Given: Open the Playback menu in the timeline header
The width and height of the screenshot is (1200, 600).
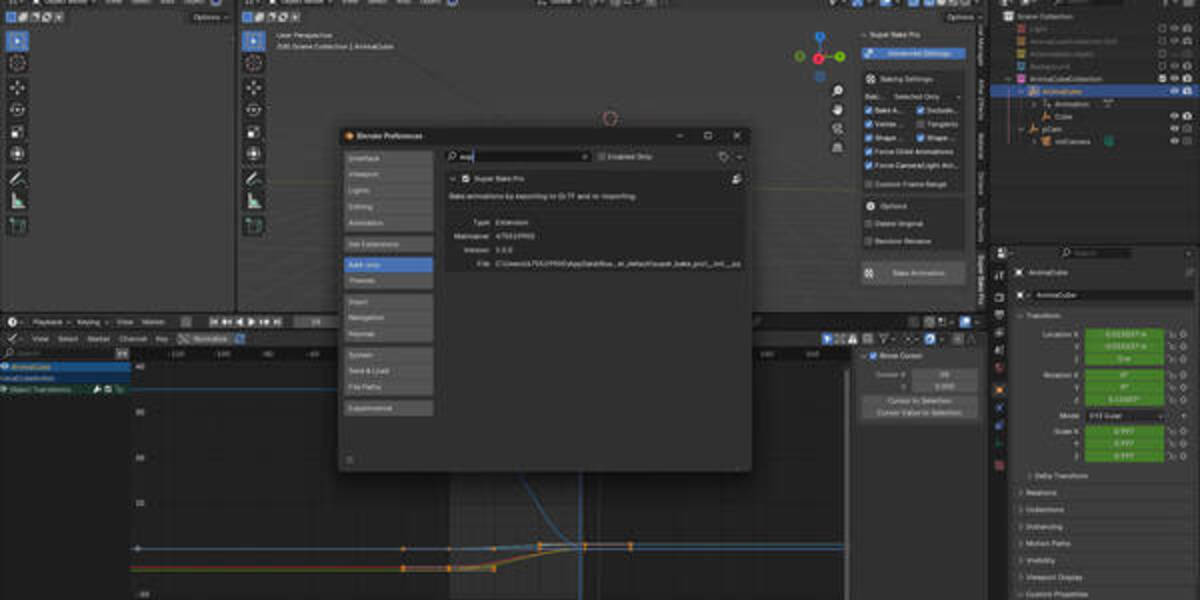Looking at the screenshot, I should click(x=50, y=322).
